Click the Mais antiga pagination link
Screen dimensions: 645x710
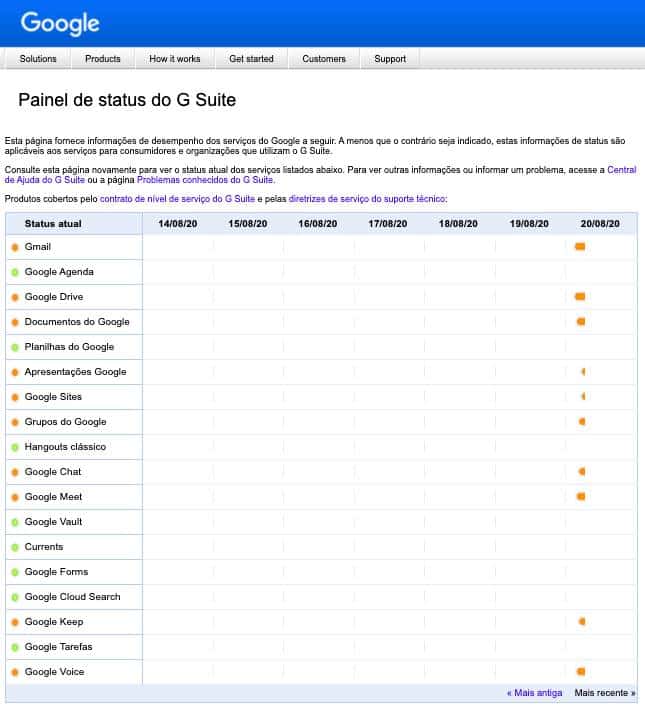pos(534,693)
